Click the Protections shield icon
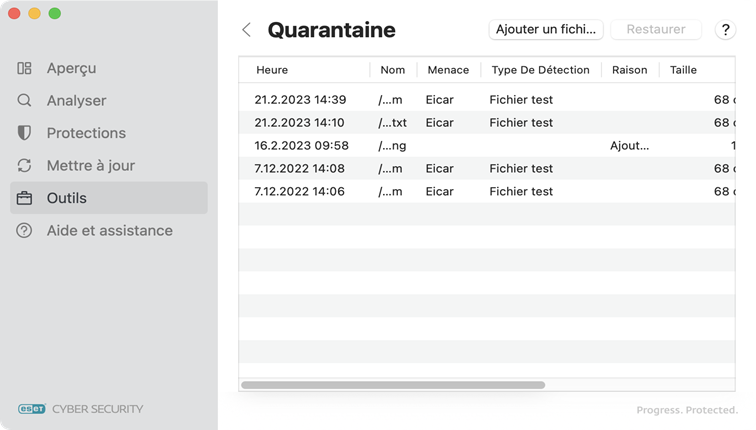Image resolution: width=756 pixels, height=430 pixels. coord(25,133)
